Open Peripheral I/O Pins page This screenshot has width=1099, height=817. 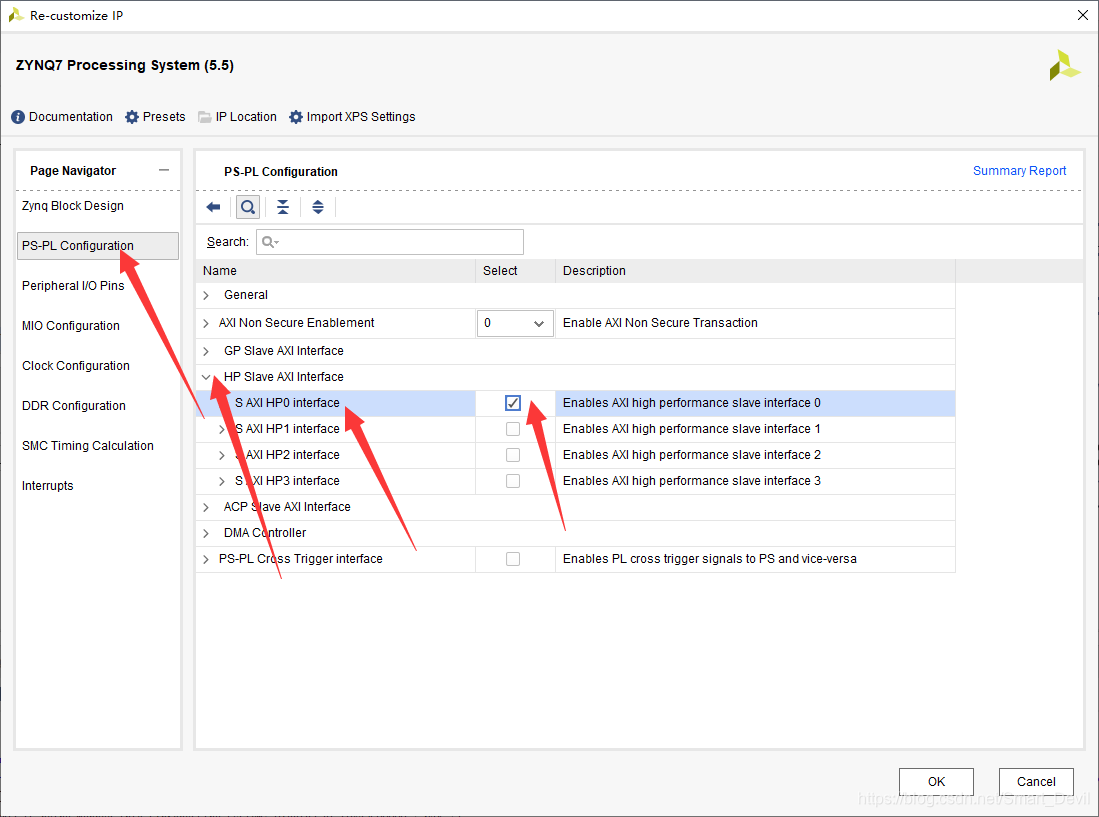click(x=73, y=286)
